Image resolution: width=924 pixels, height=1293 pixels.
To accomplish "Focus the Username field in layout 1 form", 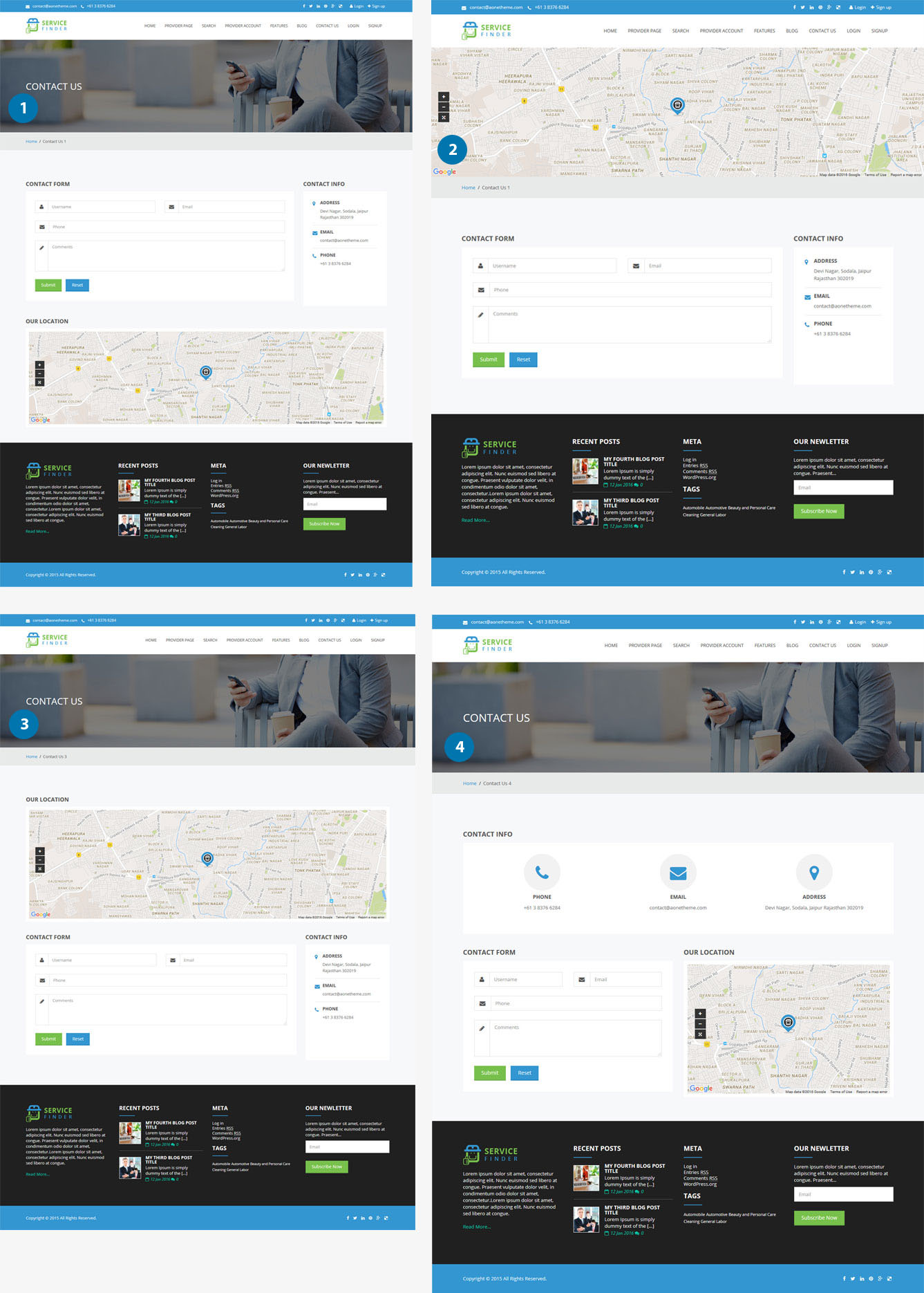I will pos(102,207).
